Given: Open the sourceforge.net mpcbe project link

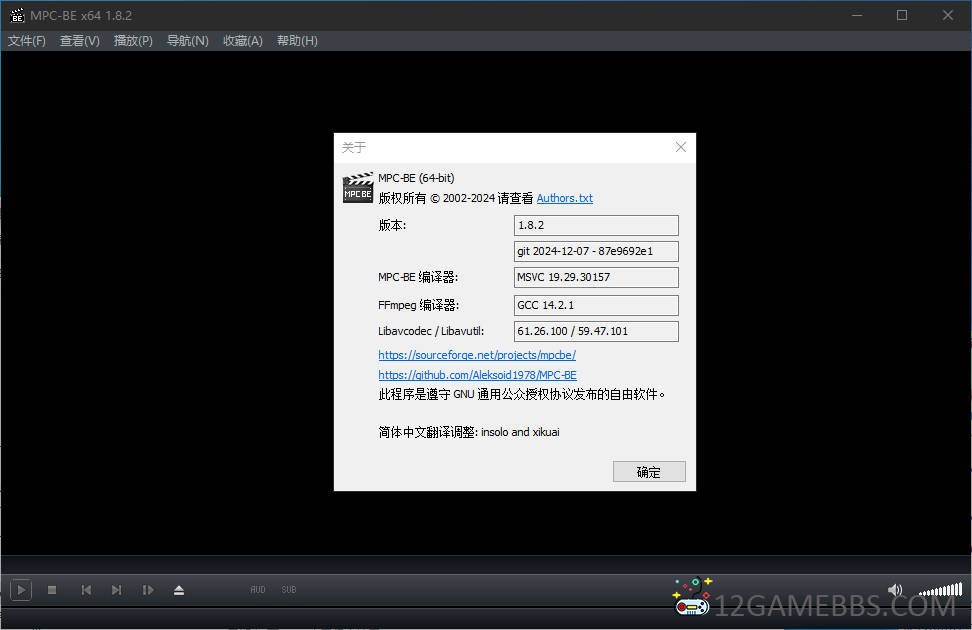Looking at the screenshot, I should coord(477,355).
